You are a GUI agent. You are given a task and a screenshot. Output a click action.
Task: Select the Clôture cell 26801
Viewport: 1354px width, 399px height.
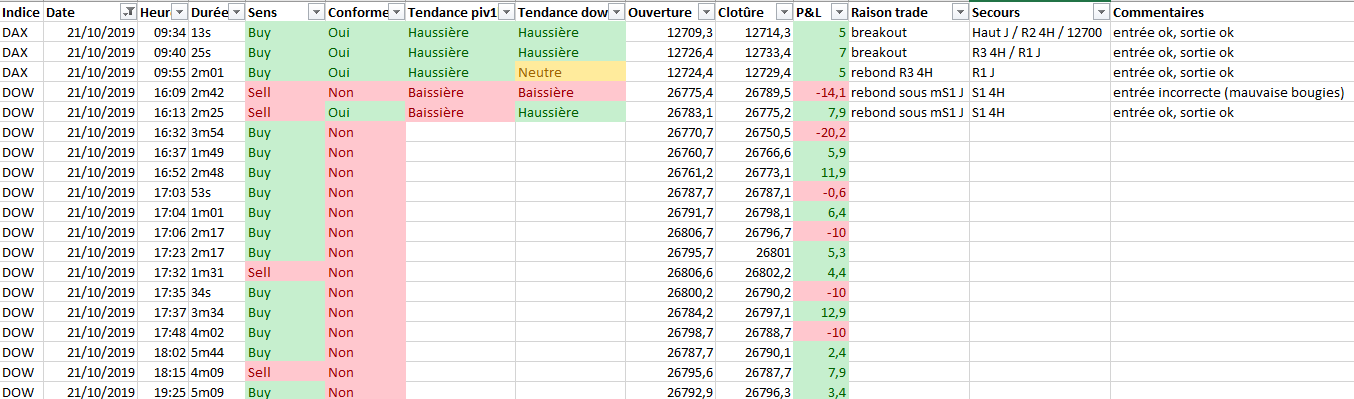(x=755, y=252)
